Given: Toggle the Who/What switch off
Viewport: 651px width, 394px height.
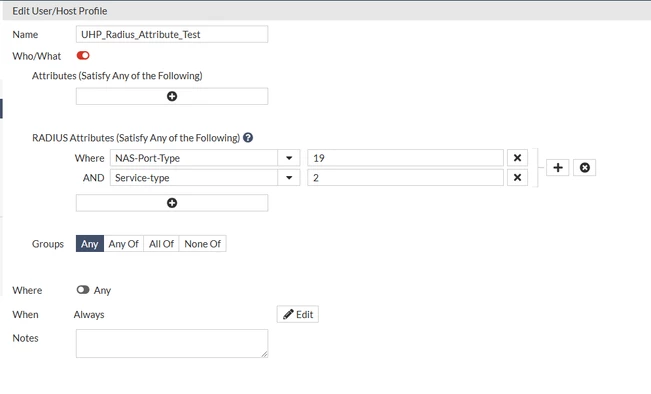Looking at the screenshot, I should tap(83, 56).
